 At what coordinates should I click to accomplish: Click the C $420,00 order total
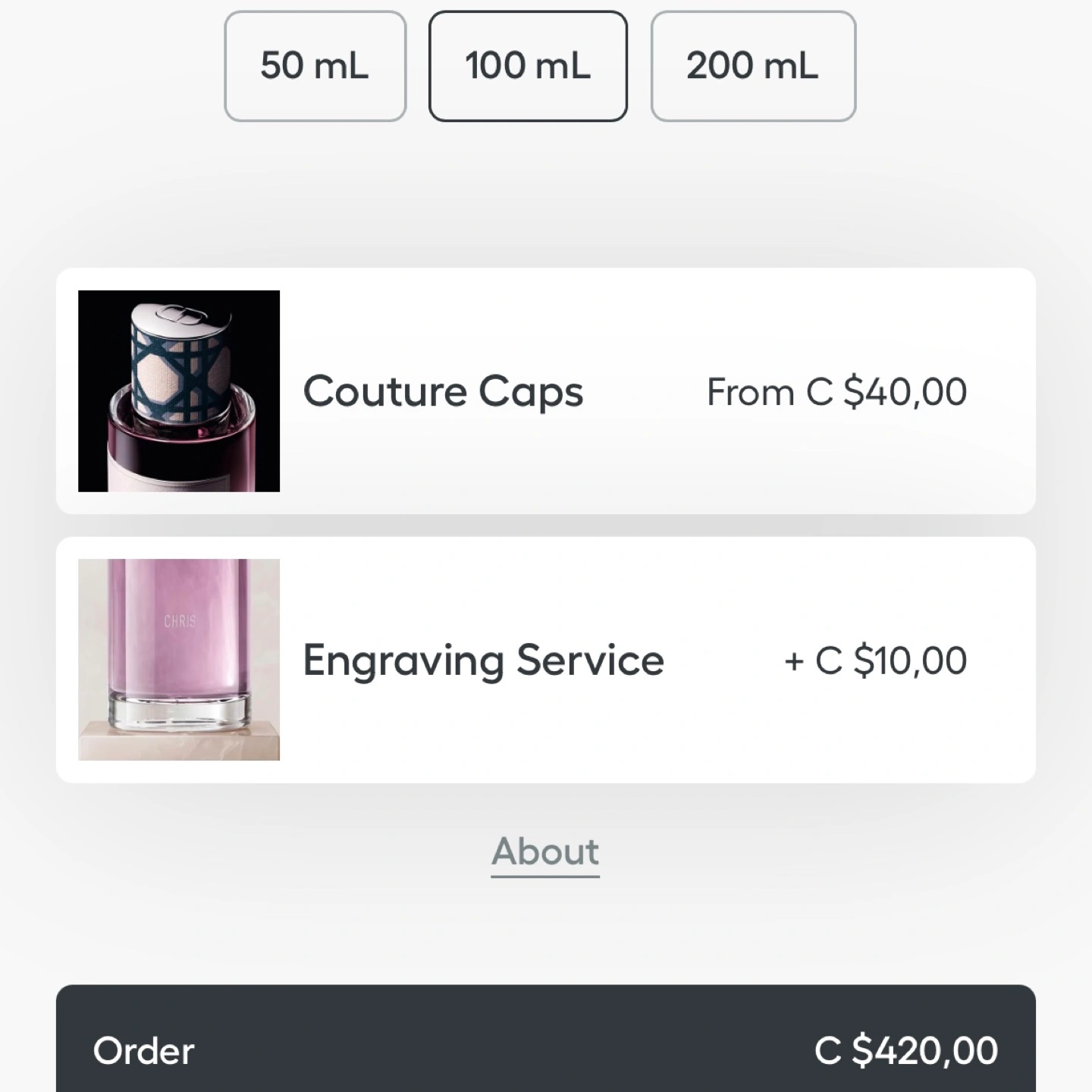click(906, 1051)
